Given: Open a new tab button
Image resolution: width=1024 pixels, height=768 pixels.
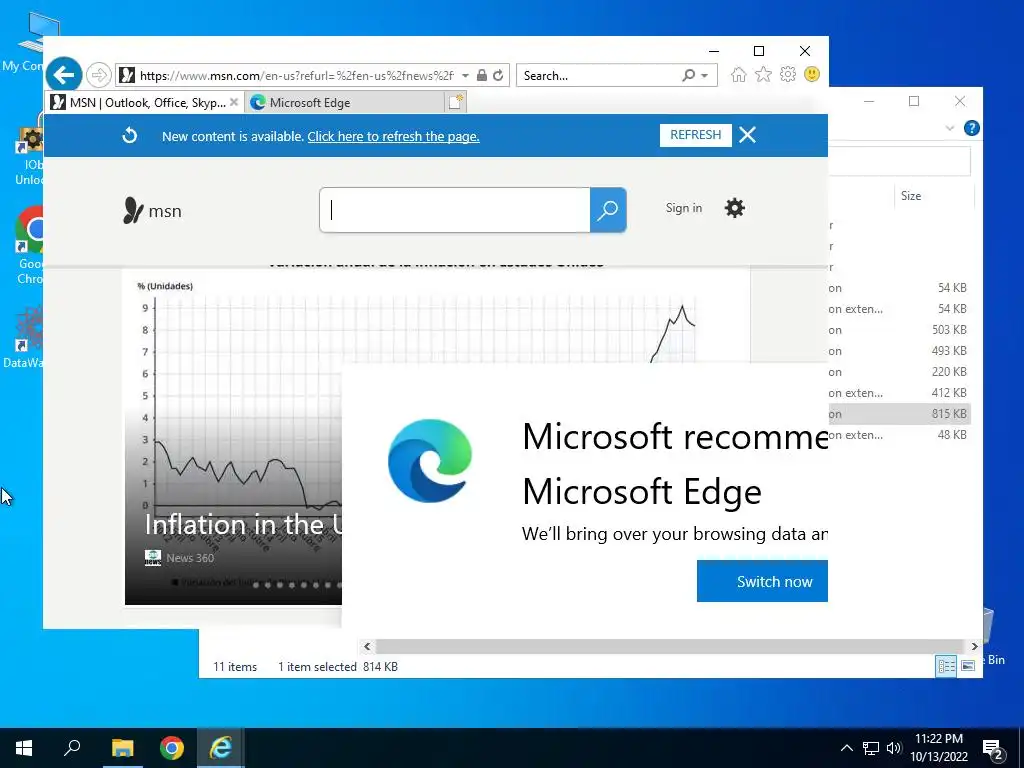Looking at the screenshot, I should (x=456, y=102).
